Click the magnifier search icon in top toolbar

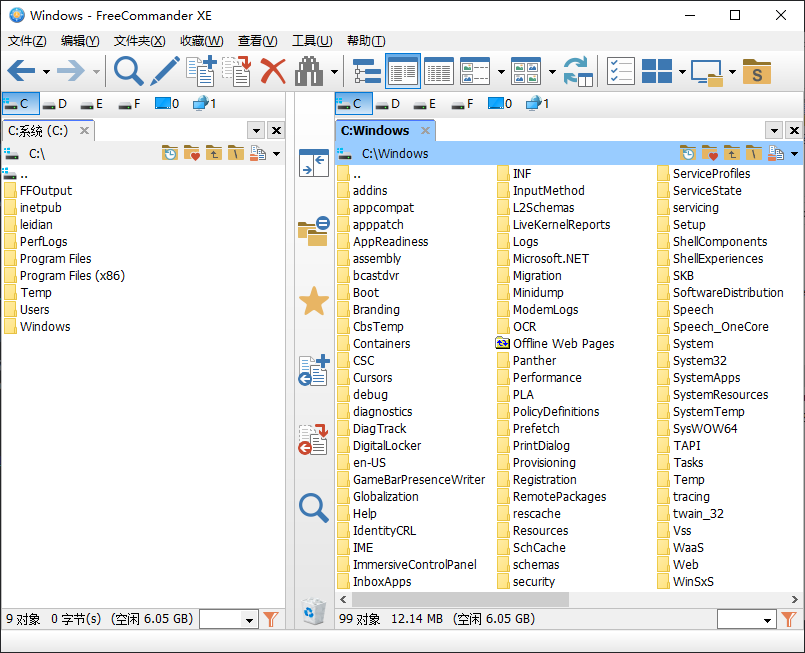pos(128,71)
